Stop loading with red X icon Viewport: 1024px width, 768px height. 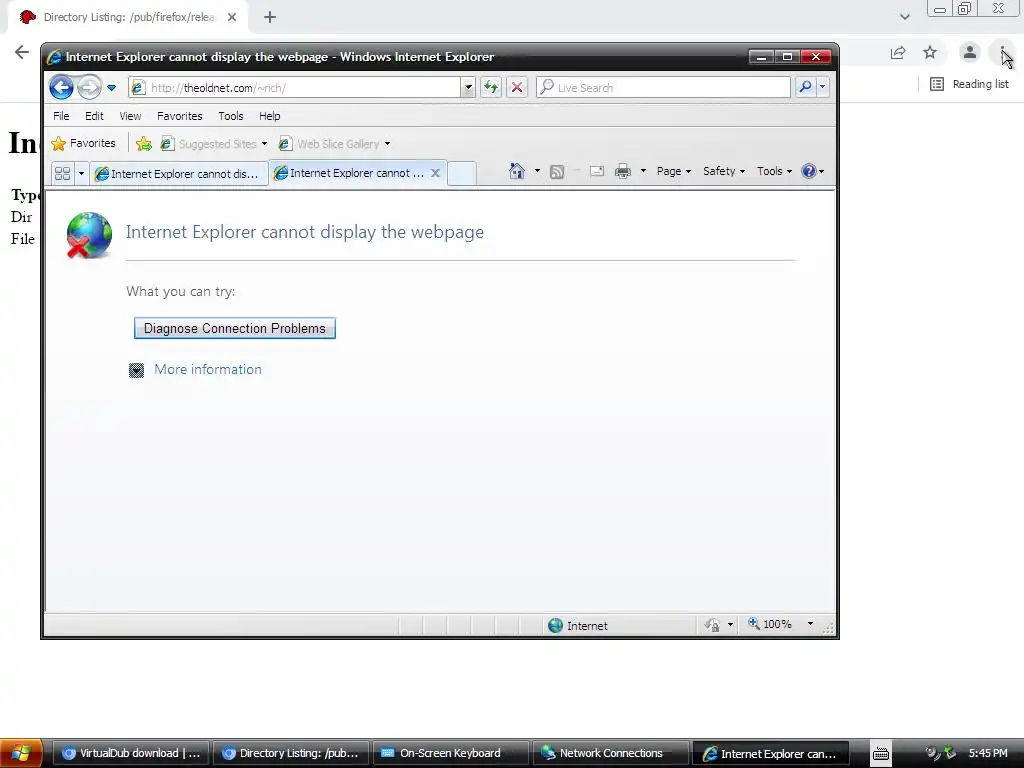(x=517, y=88)
